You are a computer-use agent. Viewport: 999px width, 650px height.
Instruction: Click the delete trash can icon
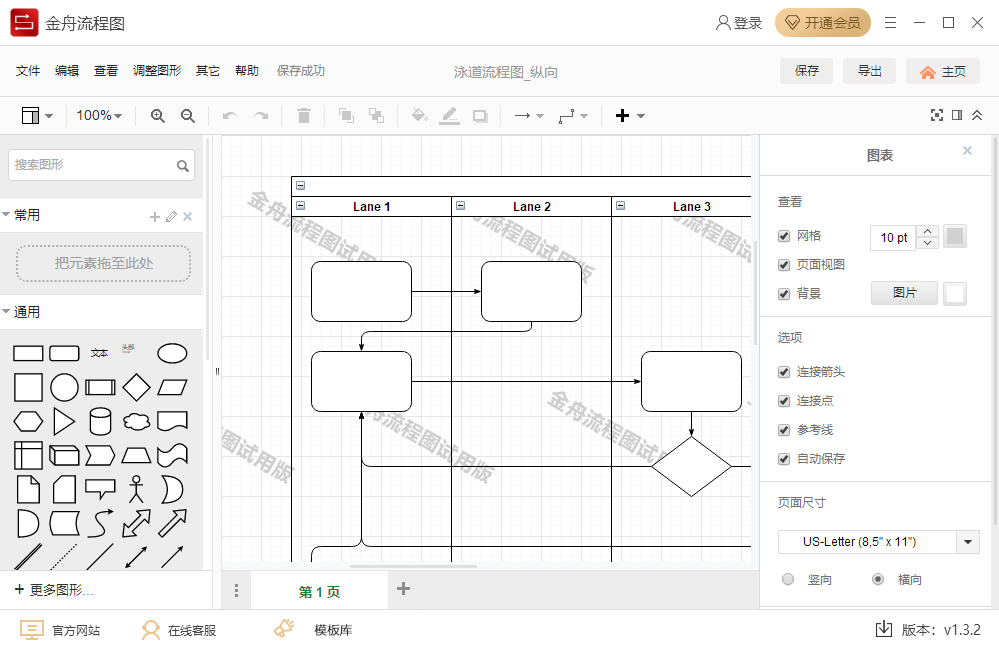point(304,116)
